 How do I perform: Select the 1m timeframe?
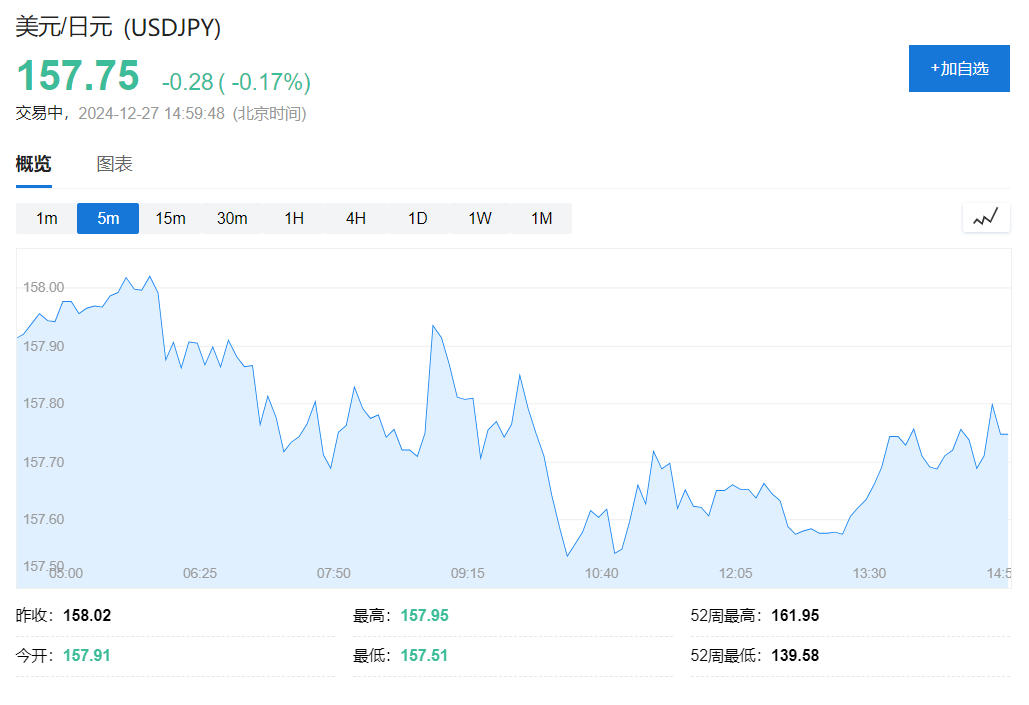click(47, 218)
